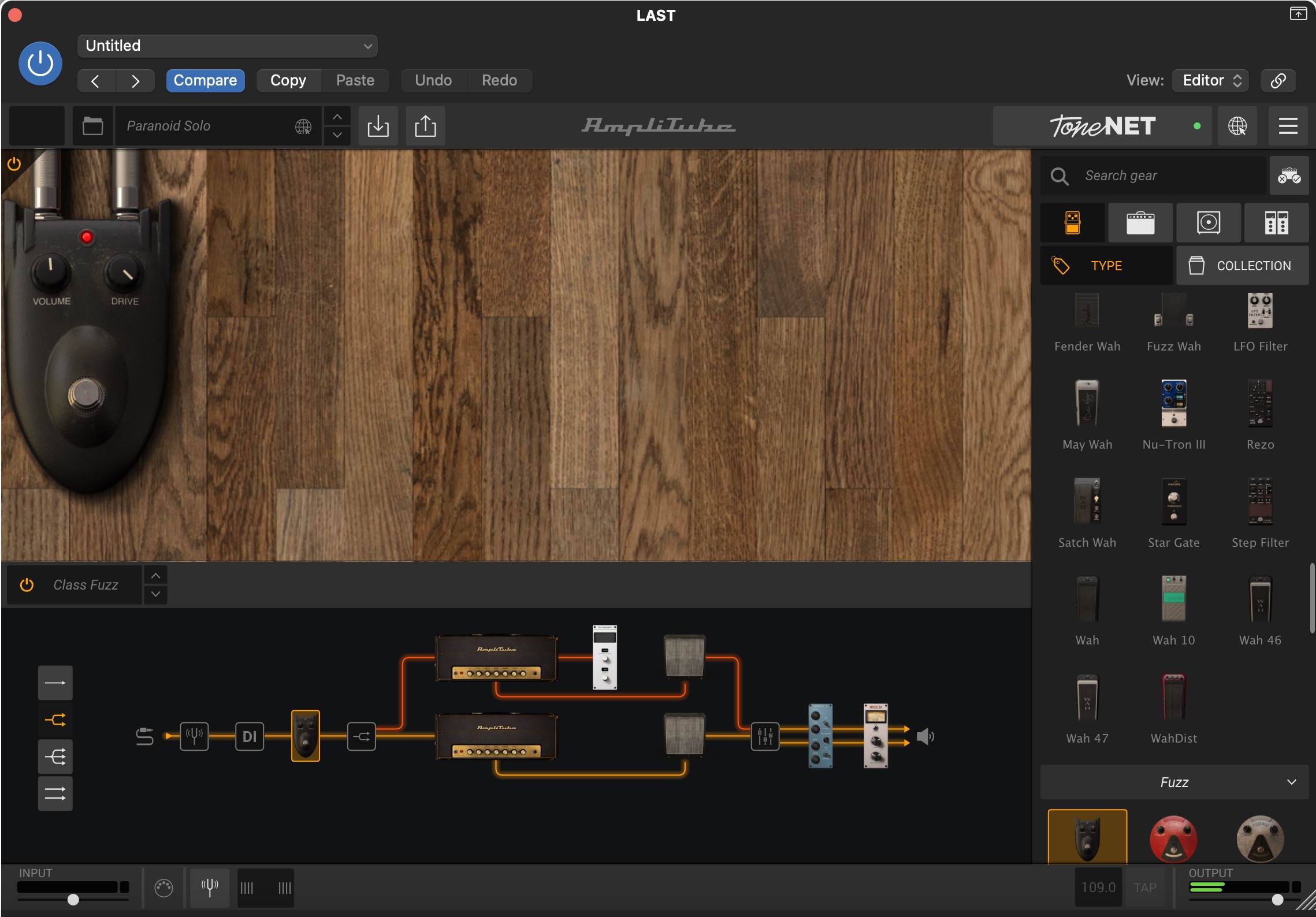The height and width of the screenshot is (917, 1316).
Task: Click the DI block in the signal chain
Action: coord(250,736)
